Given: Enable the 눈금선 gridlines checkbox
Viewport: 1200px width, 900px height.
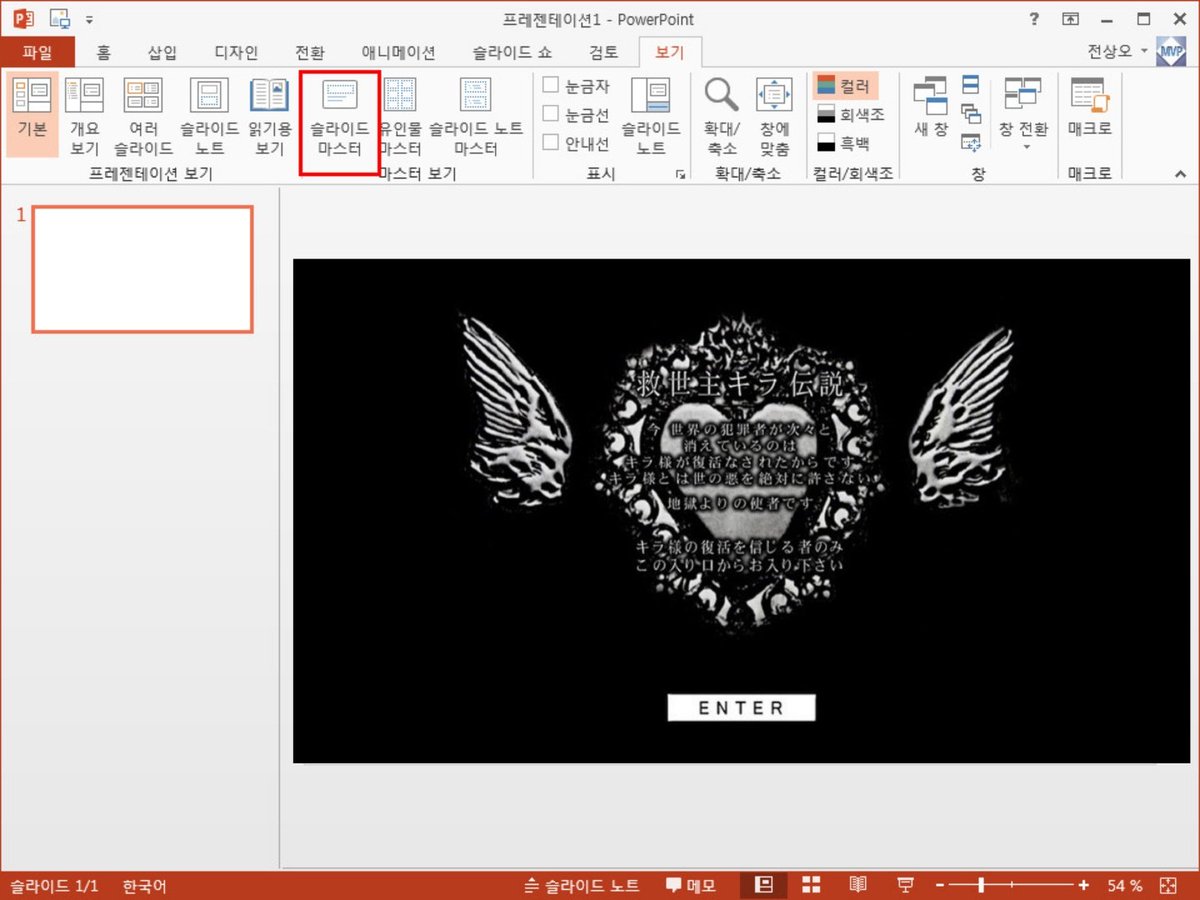Looking at the screenshot, I should pyautogui.click(x=550, y=114).
